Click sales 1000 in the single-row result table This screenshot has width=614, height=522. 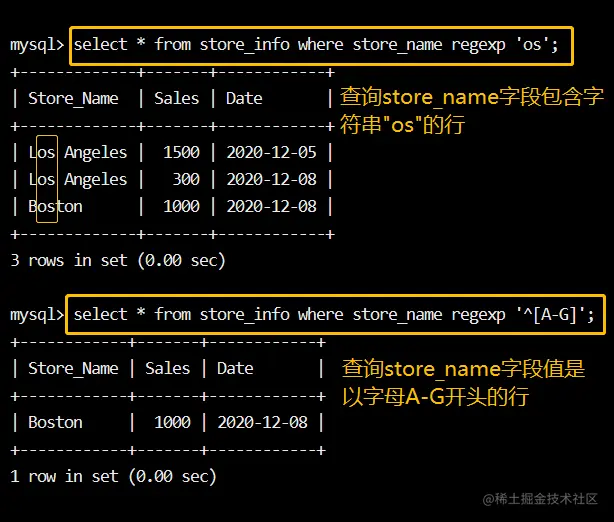coord(172,423)
